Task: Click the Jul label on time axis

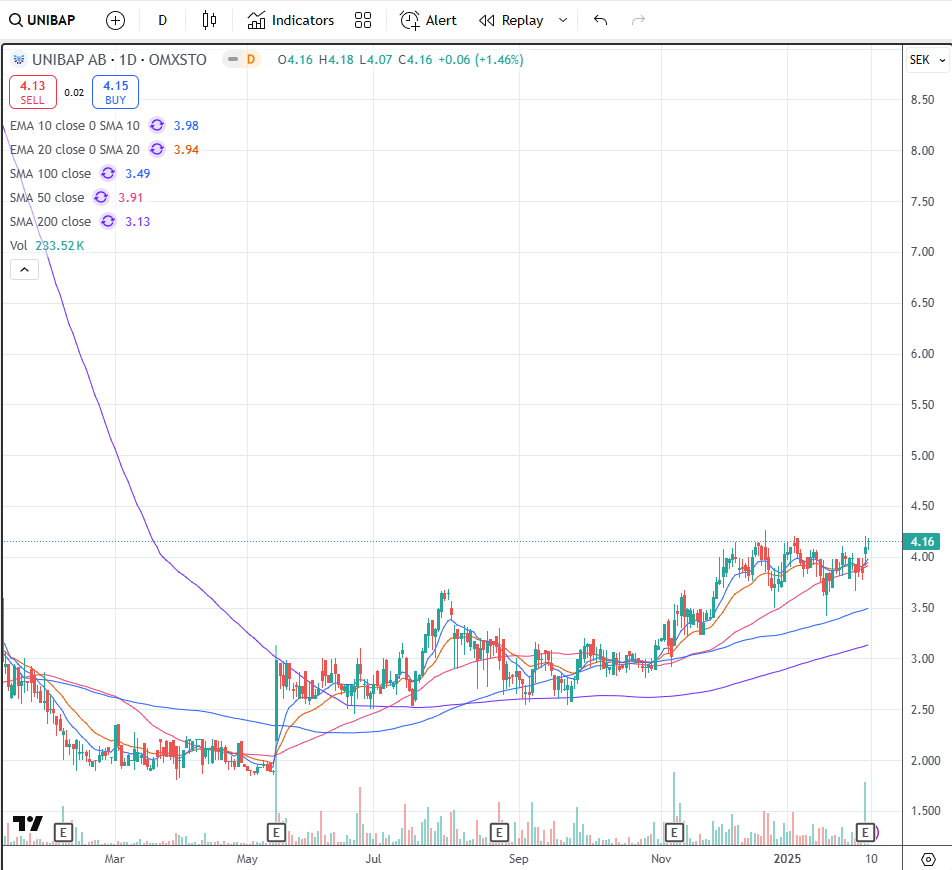Action: [x=373, y=858]
